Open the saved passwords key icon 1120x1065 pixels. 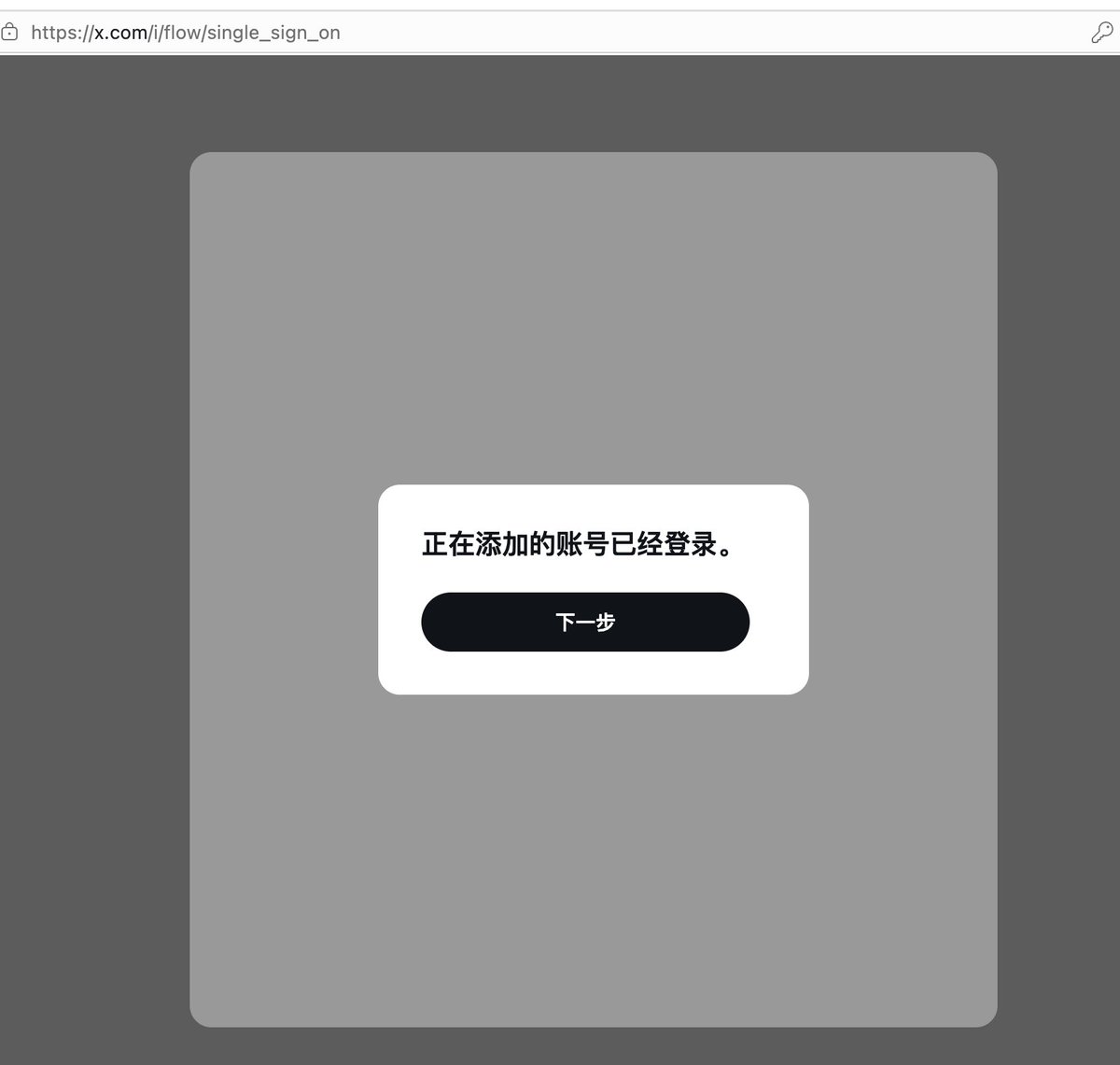tap(1101, 33)
